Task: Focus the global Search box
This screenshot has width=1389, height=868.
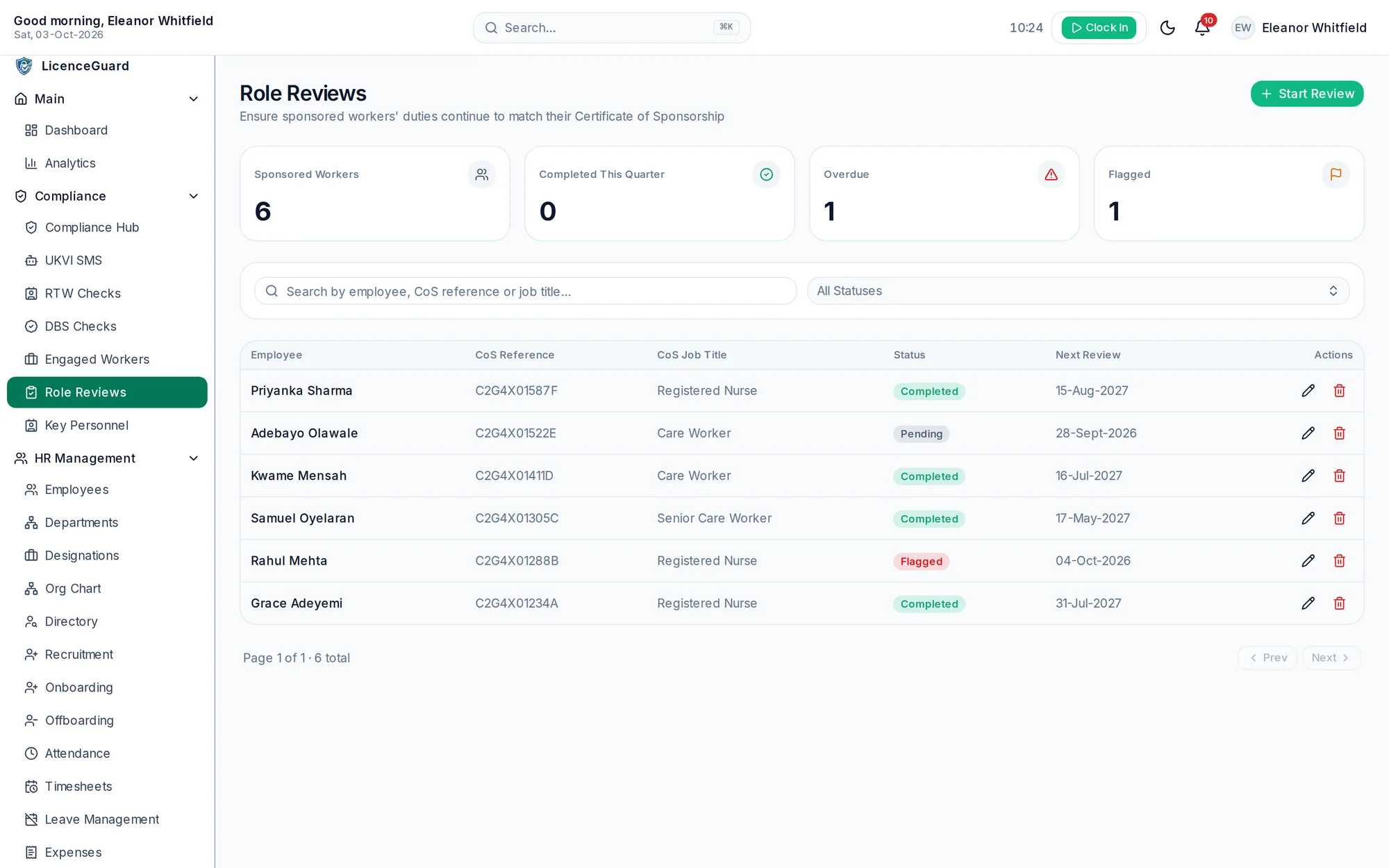Action: coord(611,28)
